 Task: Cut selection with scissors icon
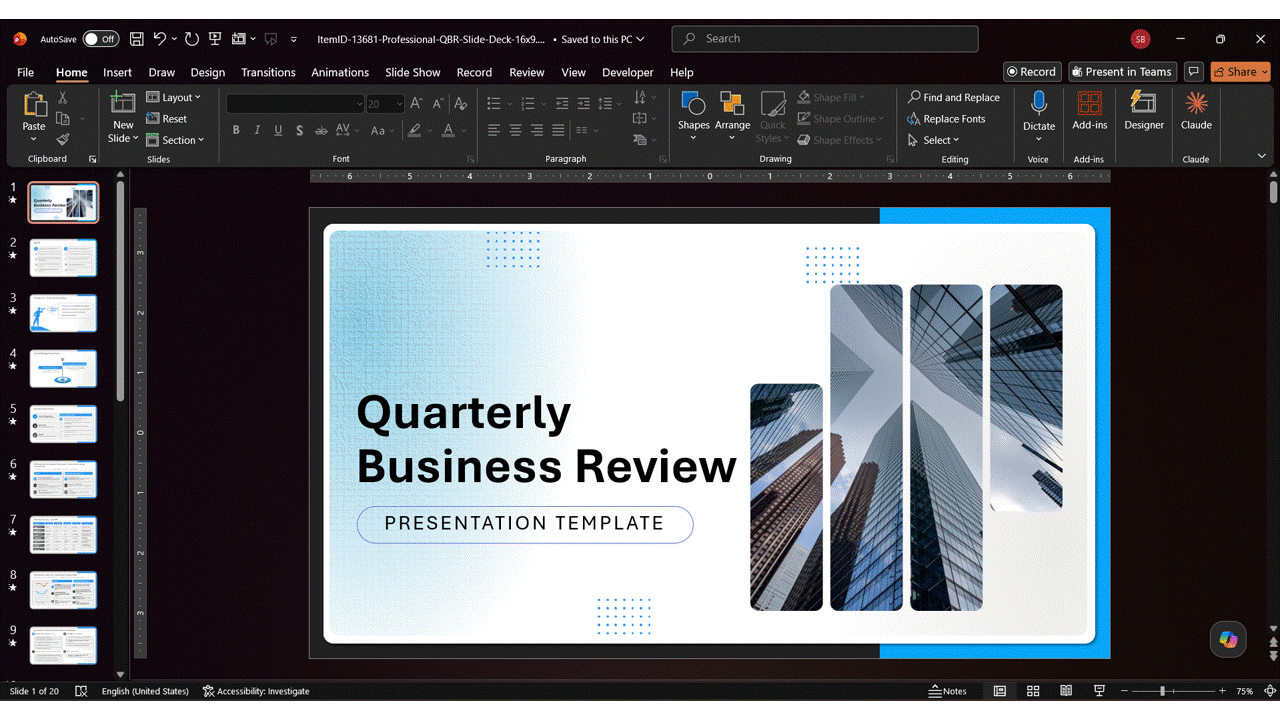(62, 98)
